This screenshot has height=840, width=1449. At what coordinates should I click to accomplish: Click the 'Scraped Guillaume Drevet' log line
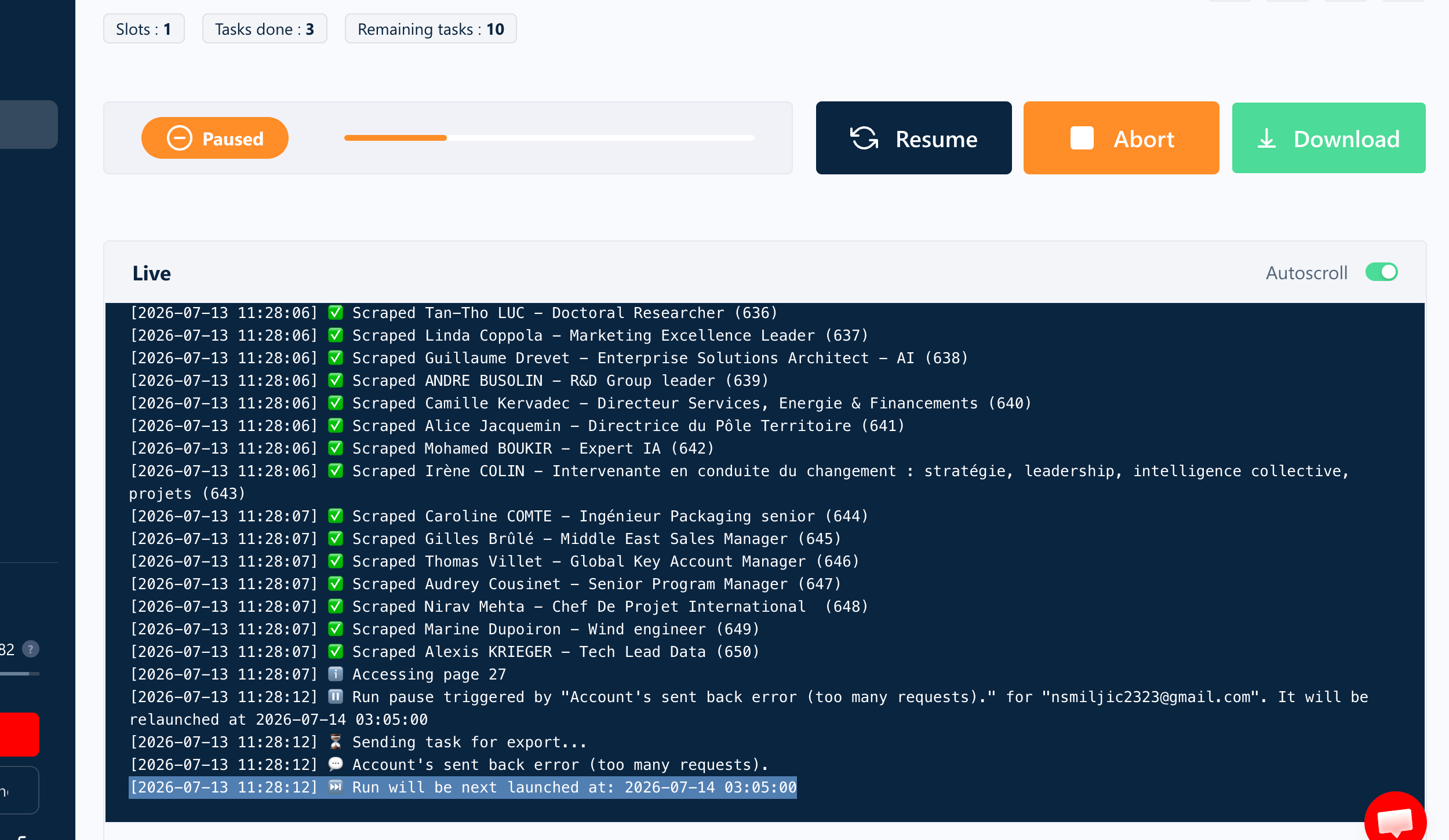pos(548,358)
